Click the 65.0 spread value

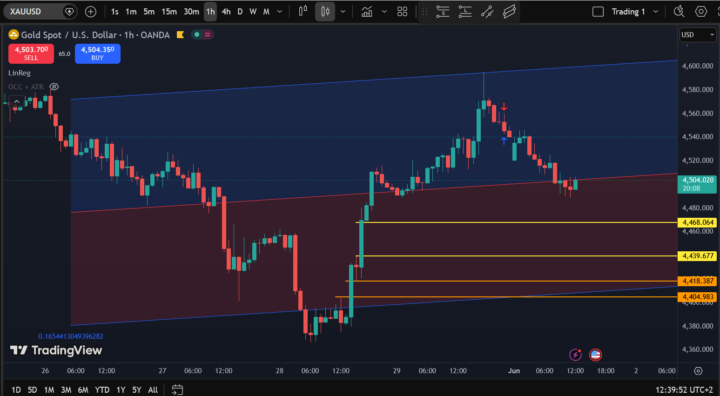click(64, 54)
